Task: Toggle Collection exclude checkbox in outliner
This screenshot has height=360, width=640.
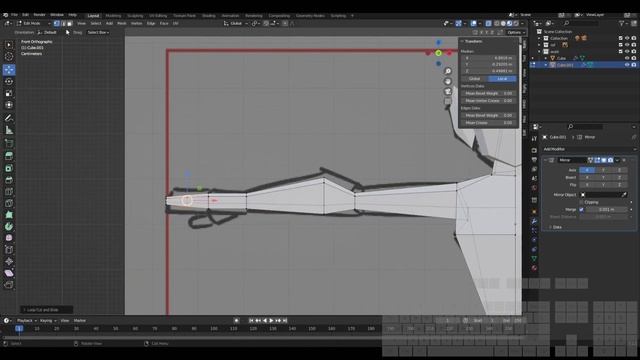Action: coord(621,38)
